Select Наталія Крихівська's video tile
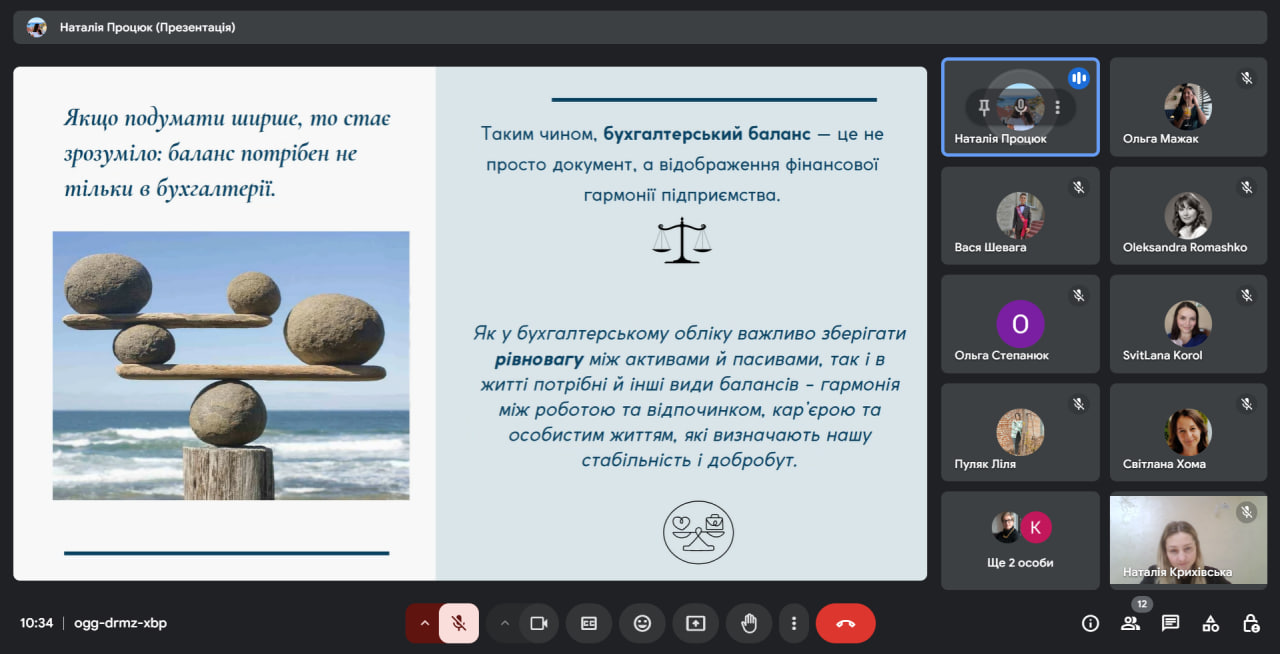This screenshot has width=1280, height=654. 1188,540
